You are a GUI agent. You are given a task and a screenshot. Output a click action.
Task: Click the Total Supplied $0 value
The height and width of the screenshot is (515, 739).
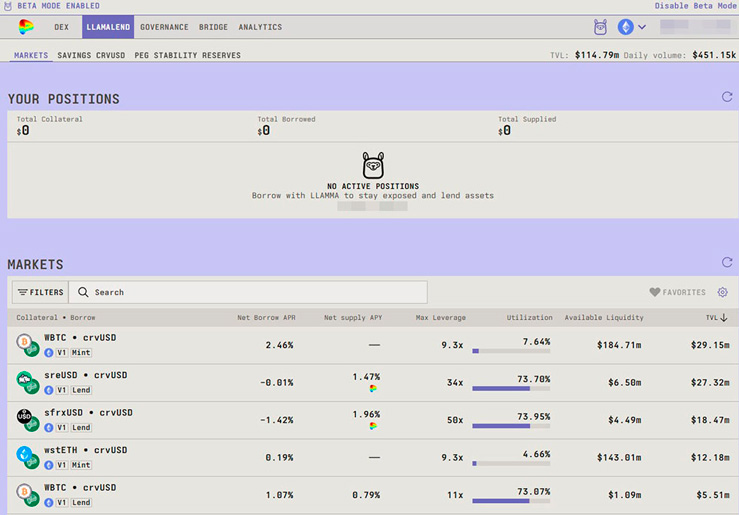(505, 131)
